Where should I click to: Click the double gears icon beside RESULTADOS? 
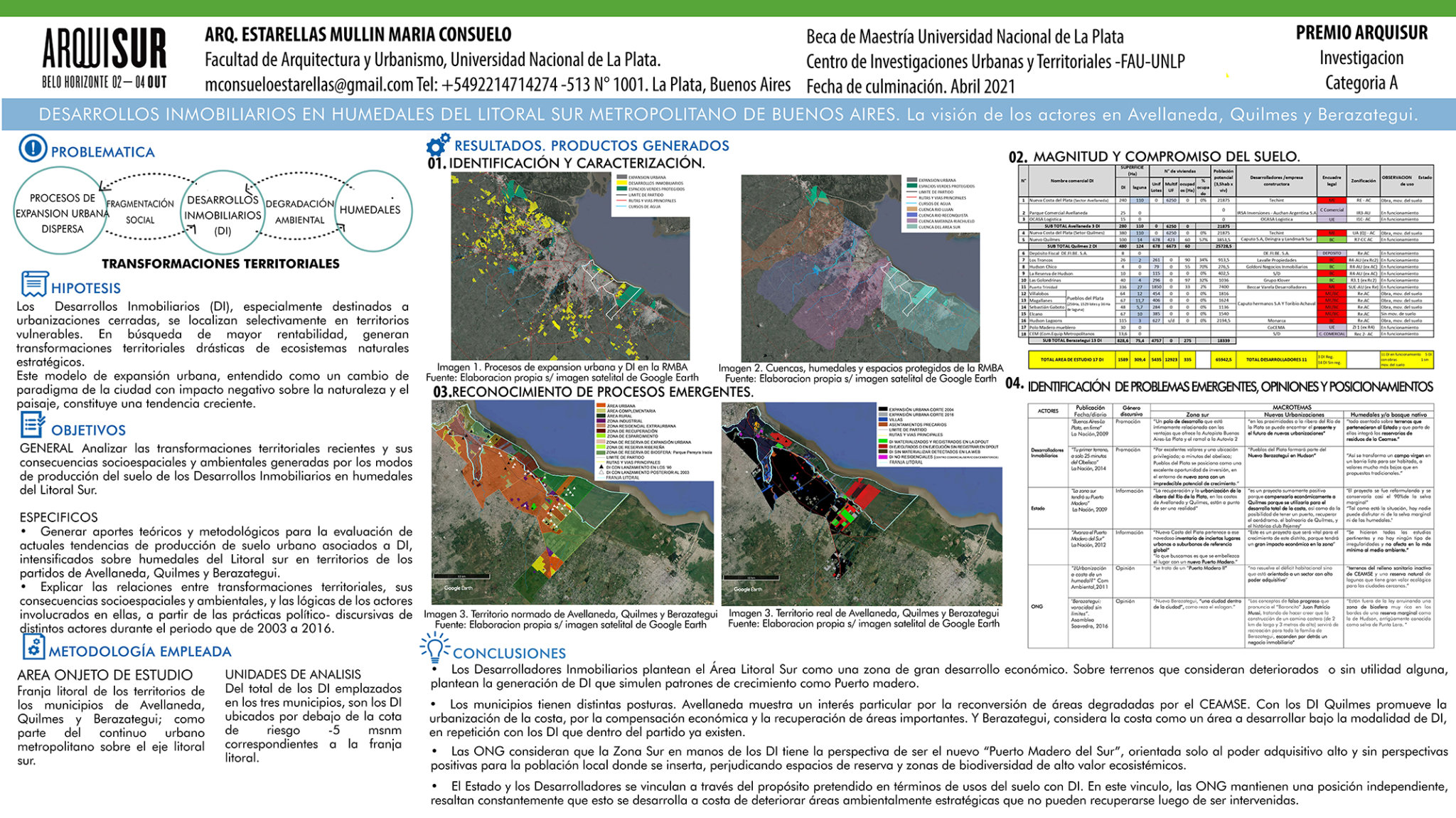438,144
